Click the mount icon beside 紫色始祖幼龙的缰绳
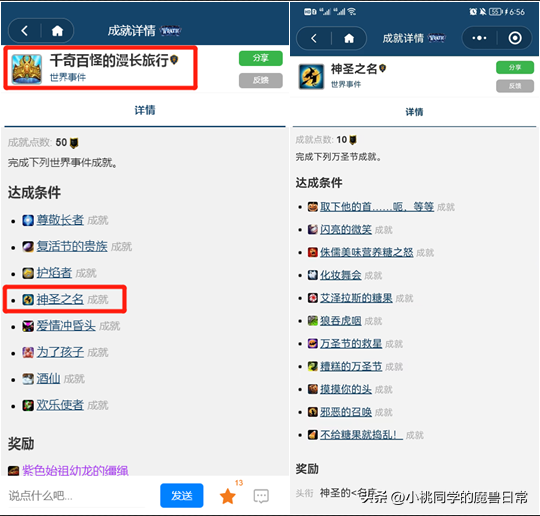 pyautogui.click(x=13, y=471)
